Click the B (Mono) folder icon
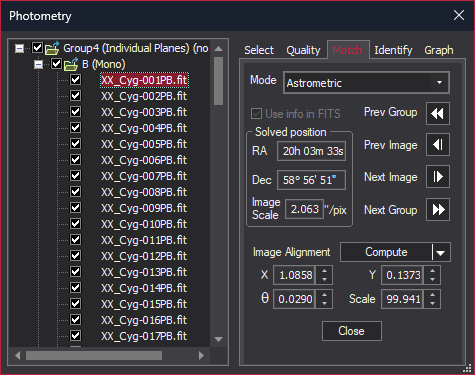 coord(71,64)
